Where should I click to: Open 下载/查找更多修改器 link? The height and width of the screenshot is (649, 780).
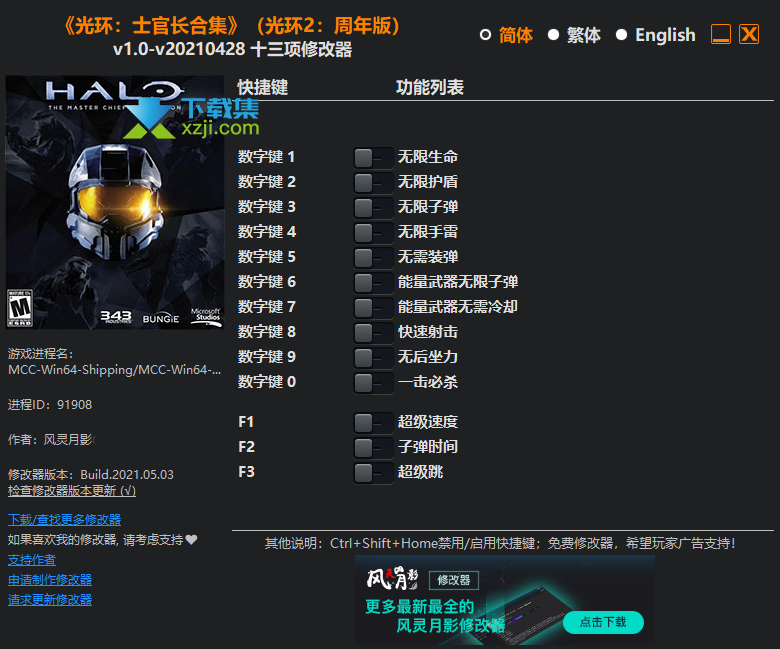(x=64, y=520)
